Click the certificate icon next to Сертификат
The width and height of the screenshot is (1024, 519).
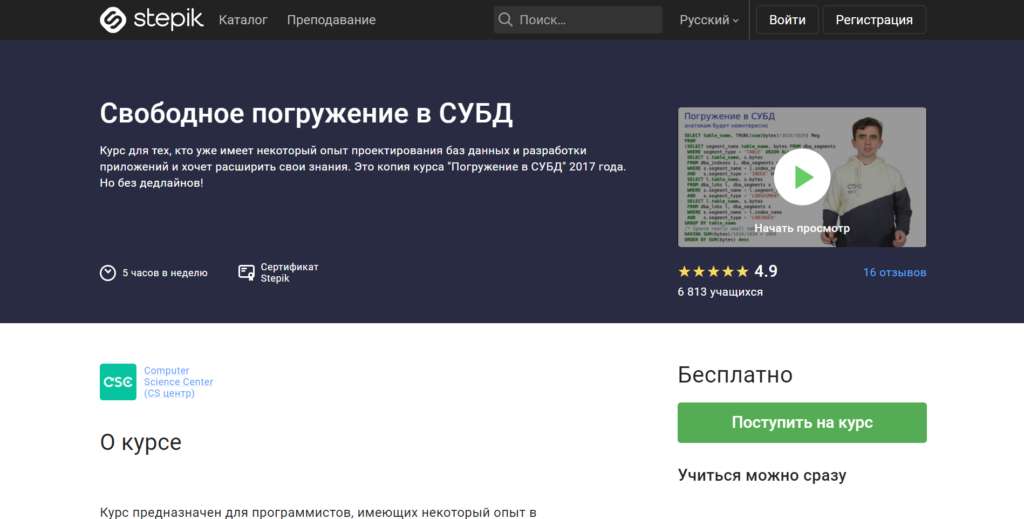click(246, 273)
